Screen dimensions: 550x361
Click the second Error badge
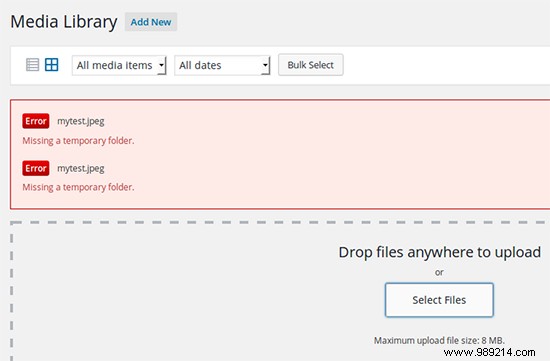36,168
